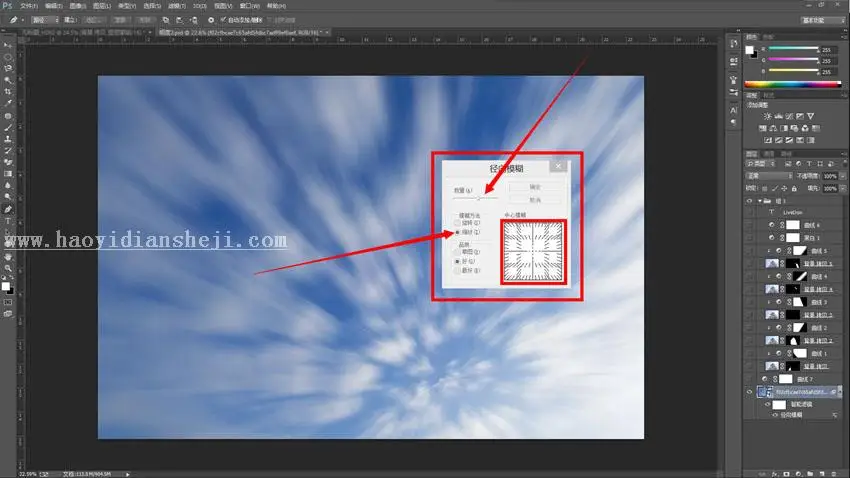This screenshot has width=850, height=478.
Task: Select the Best quality radio button
Action: [457, 270]
